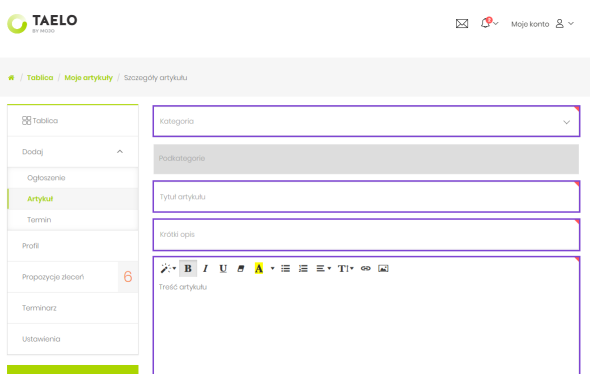Screen dimensions: 590x374
Task: Select Termin under Dodaj
Action: point(73,220)
